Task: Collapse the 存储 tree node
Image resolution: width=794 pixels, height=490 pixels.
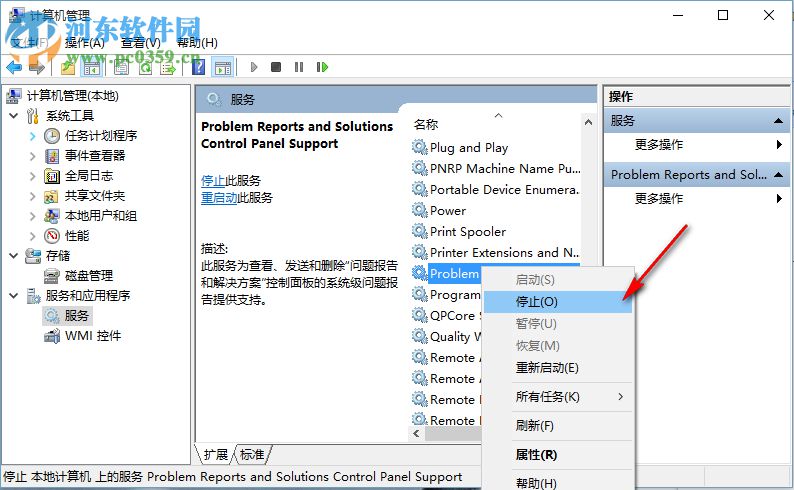Action: tap(14, 256)
